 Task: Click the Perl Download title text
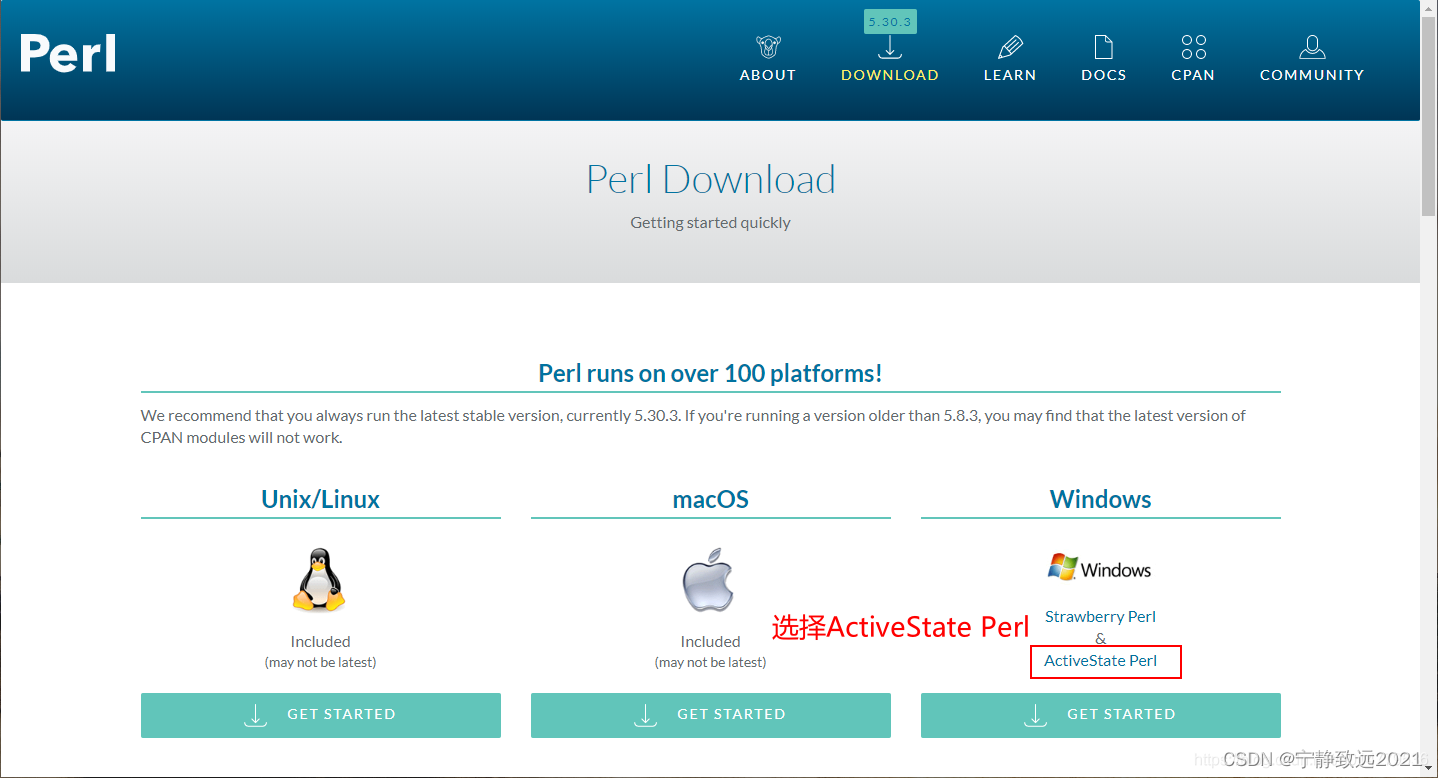click(711, 180)
